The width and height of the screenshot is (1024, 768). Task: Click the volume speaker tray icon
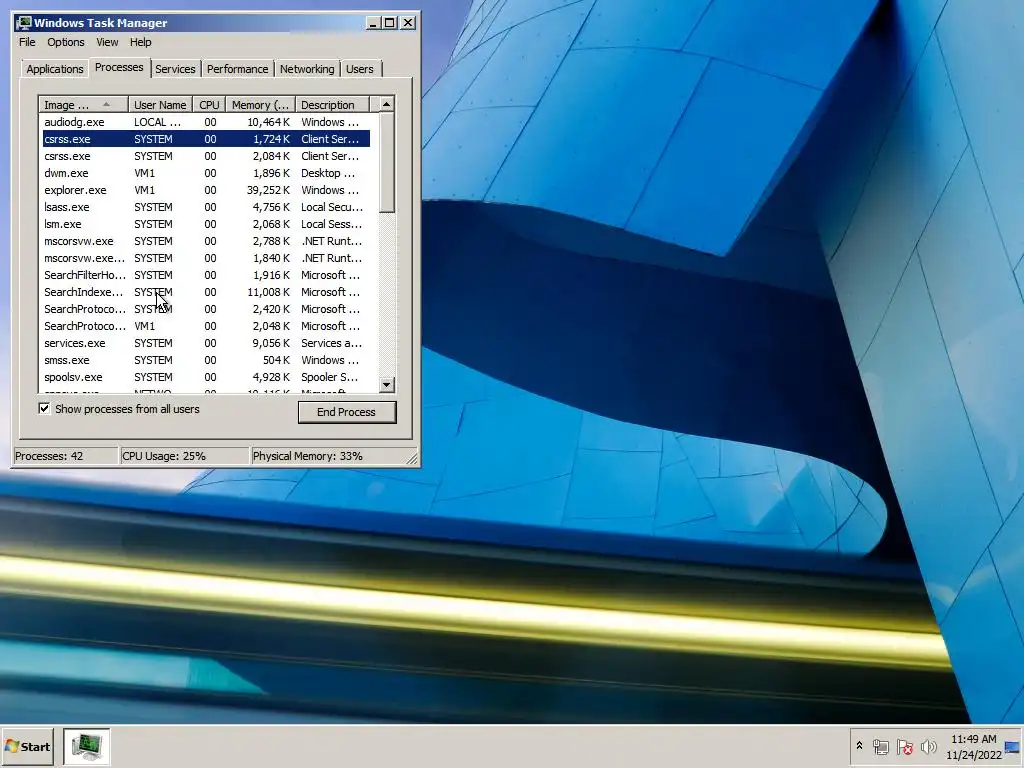(x=928, y=746)
